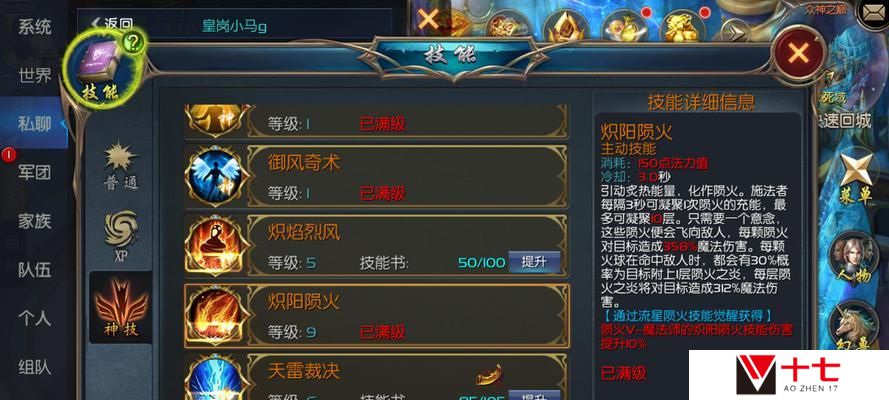
Task: Open the green help question mark icon
Action: [133, 45]
